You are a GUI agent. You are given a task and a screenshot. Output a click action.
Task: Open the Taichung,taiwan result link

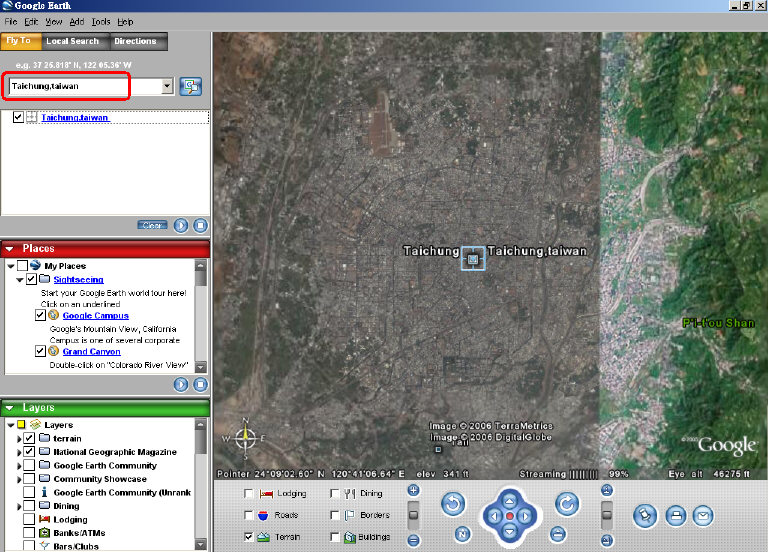(x=75, y=118)
